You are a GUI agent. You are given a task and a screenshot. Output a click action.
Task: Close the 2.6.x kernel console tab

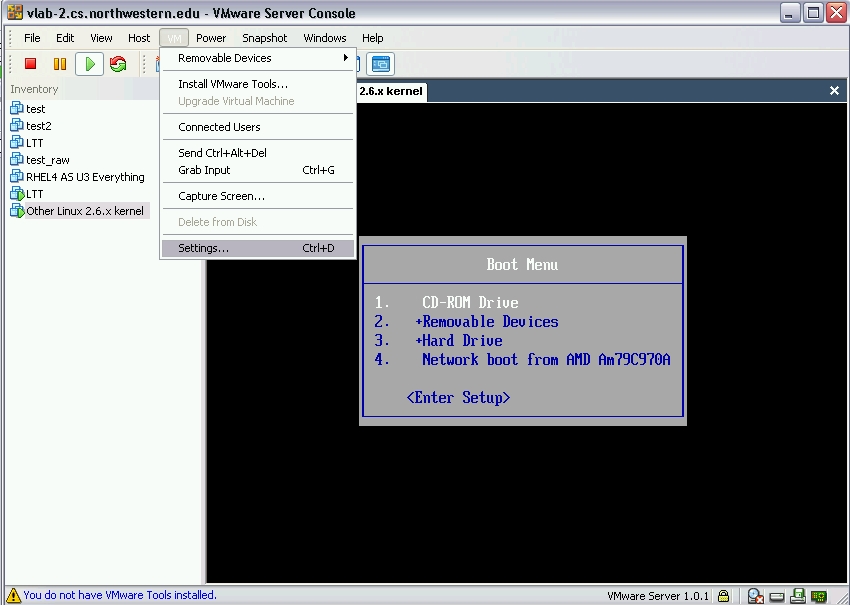click(834, 91)
